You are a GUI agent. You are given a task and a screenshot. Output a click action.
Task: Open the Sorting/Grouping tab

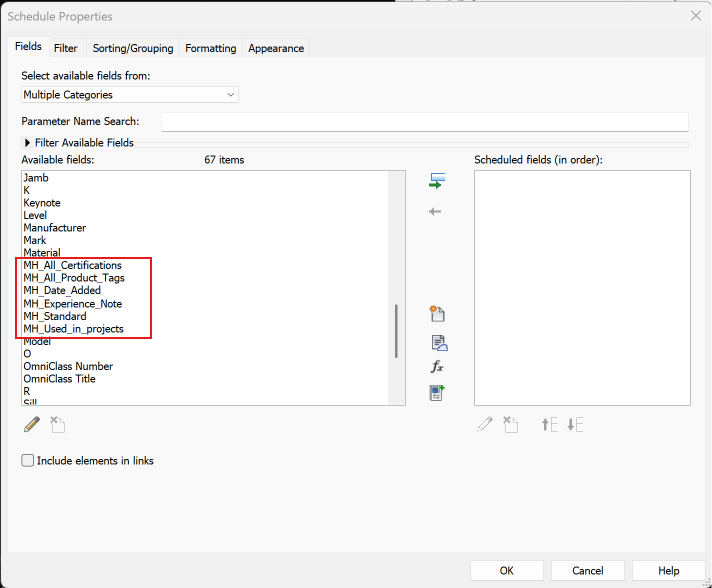(x=133, y=48)
